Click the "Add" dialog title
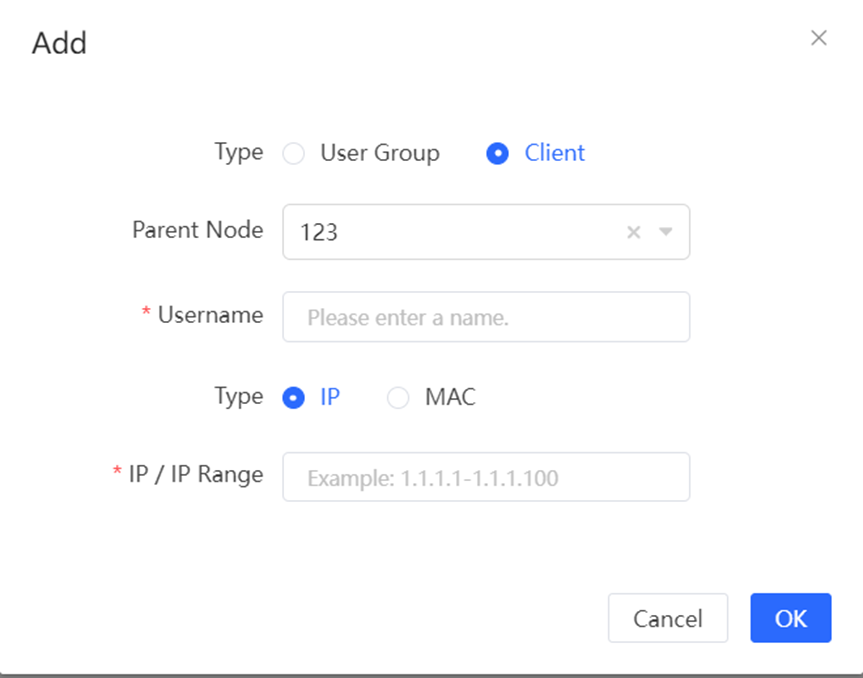Image resolution: width=863 pixels, height=678 pixels. pyautogui.click(x=59, y=43)
